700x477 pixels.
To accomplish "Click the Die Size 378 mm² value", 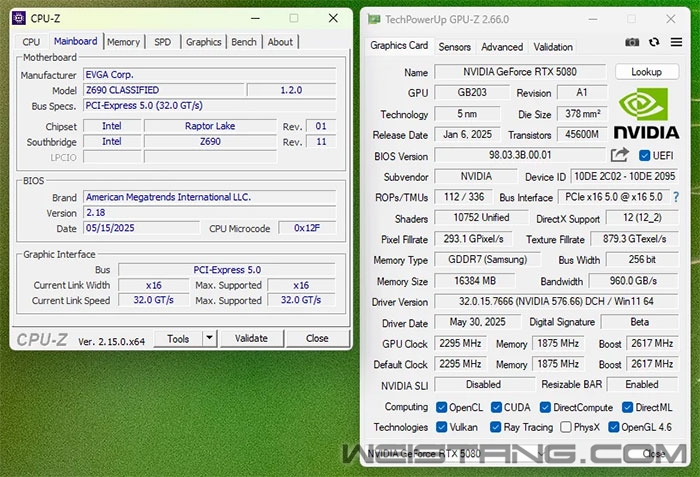I will point(582,113).
